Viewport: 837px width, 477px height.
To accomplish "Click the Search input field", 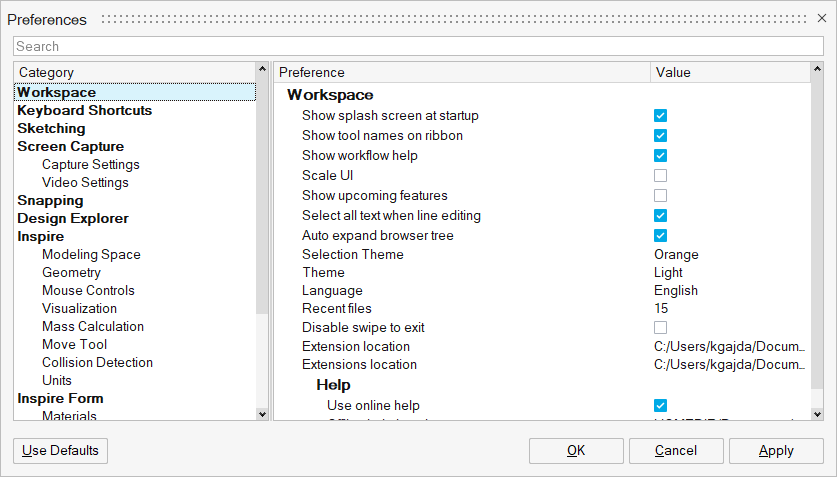I will pyautogui.click(x=418, y=46).
